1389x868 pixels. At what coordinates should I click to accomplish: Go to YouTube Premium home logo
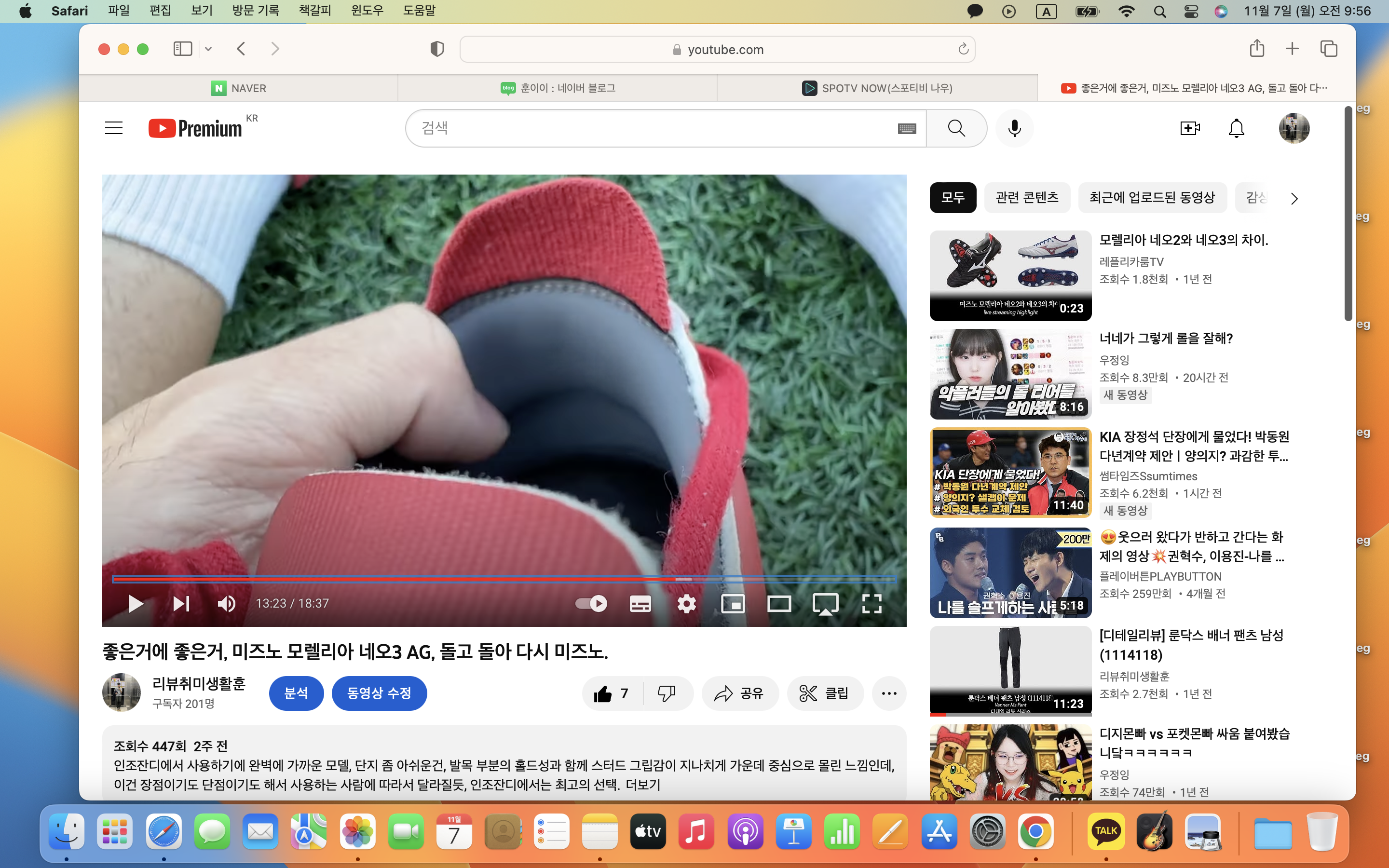coord(195,128)
